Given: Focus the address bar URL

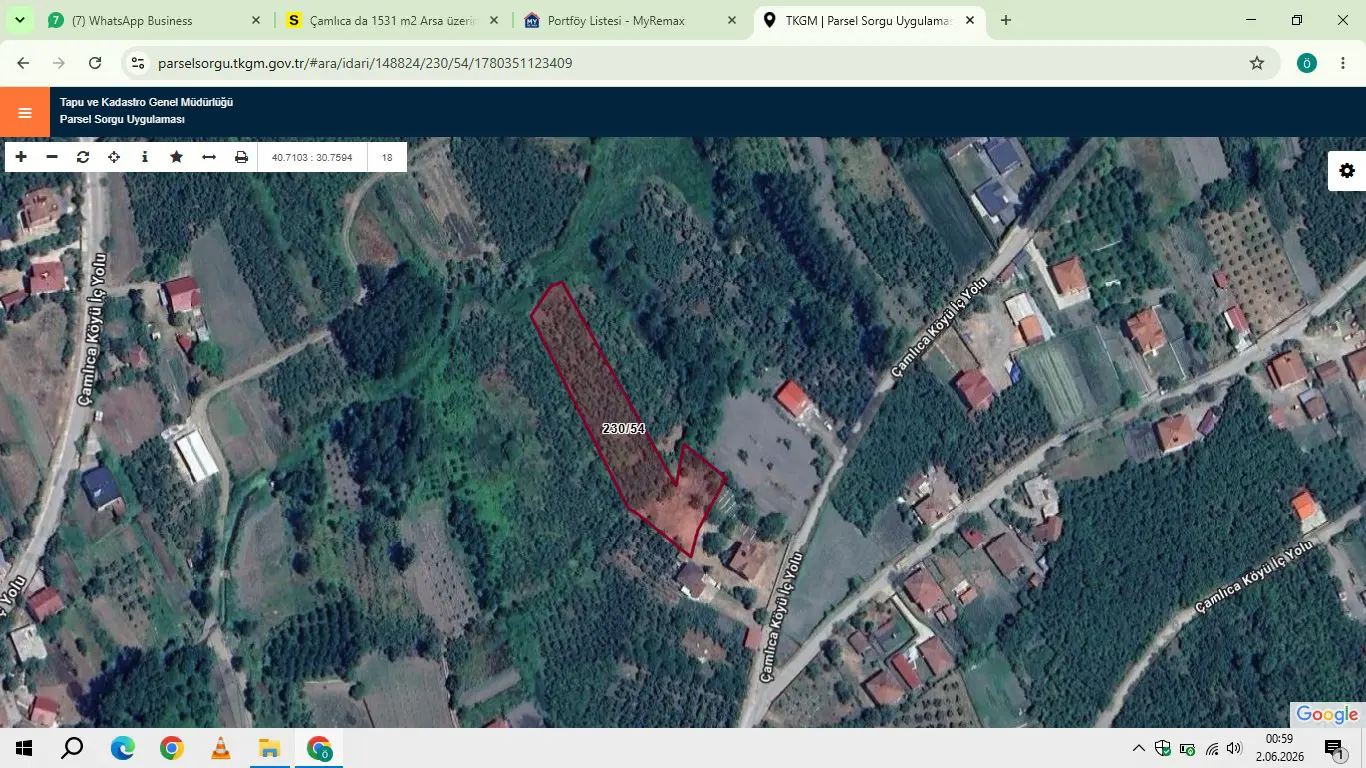Looking at the screenshot, I should [x=365, y=63].
